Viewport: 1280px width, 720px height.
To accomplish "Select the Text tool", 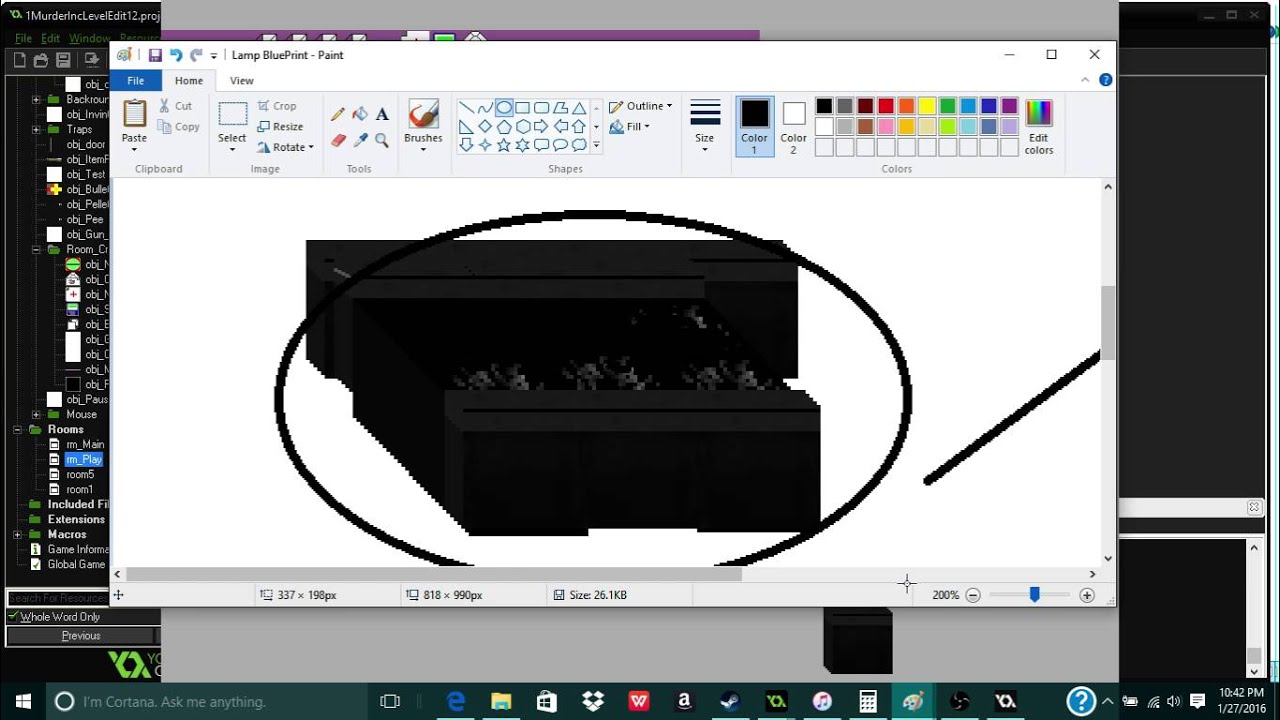I will pyautogui.click(x=382, y=114).
